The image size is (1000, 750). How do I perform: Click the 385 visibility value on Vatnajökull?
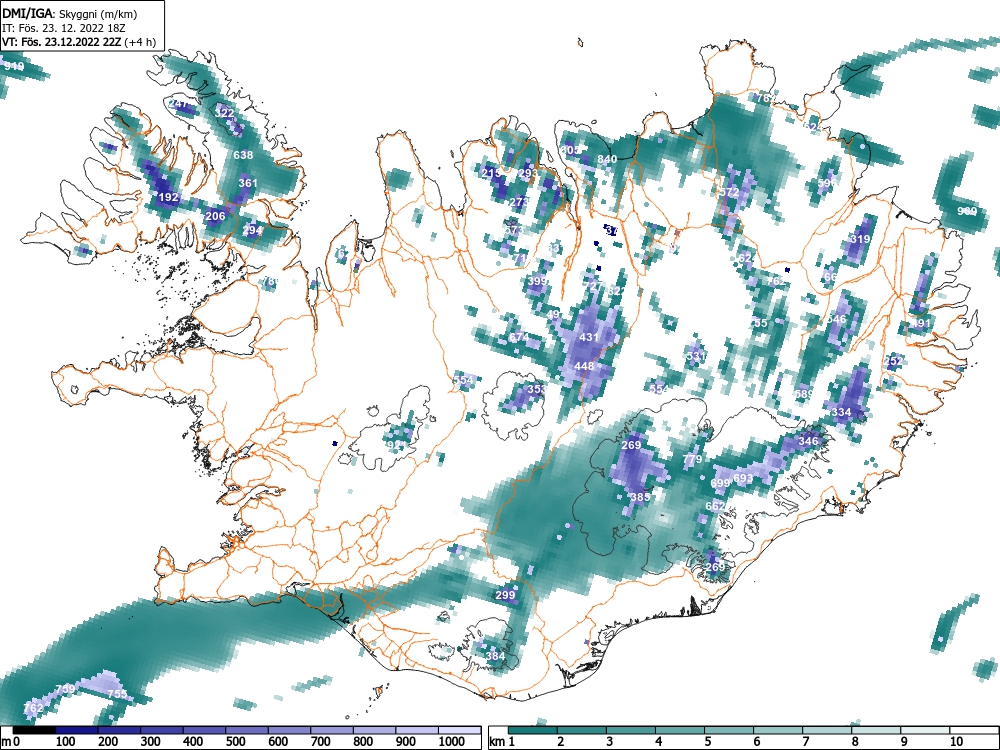pos(640,497)
